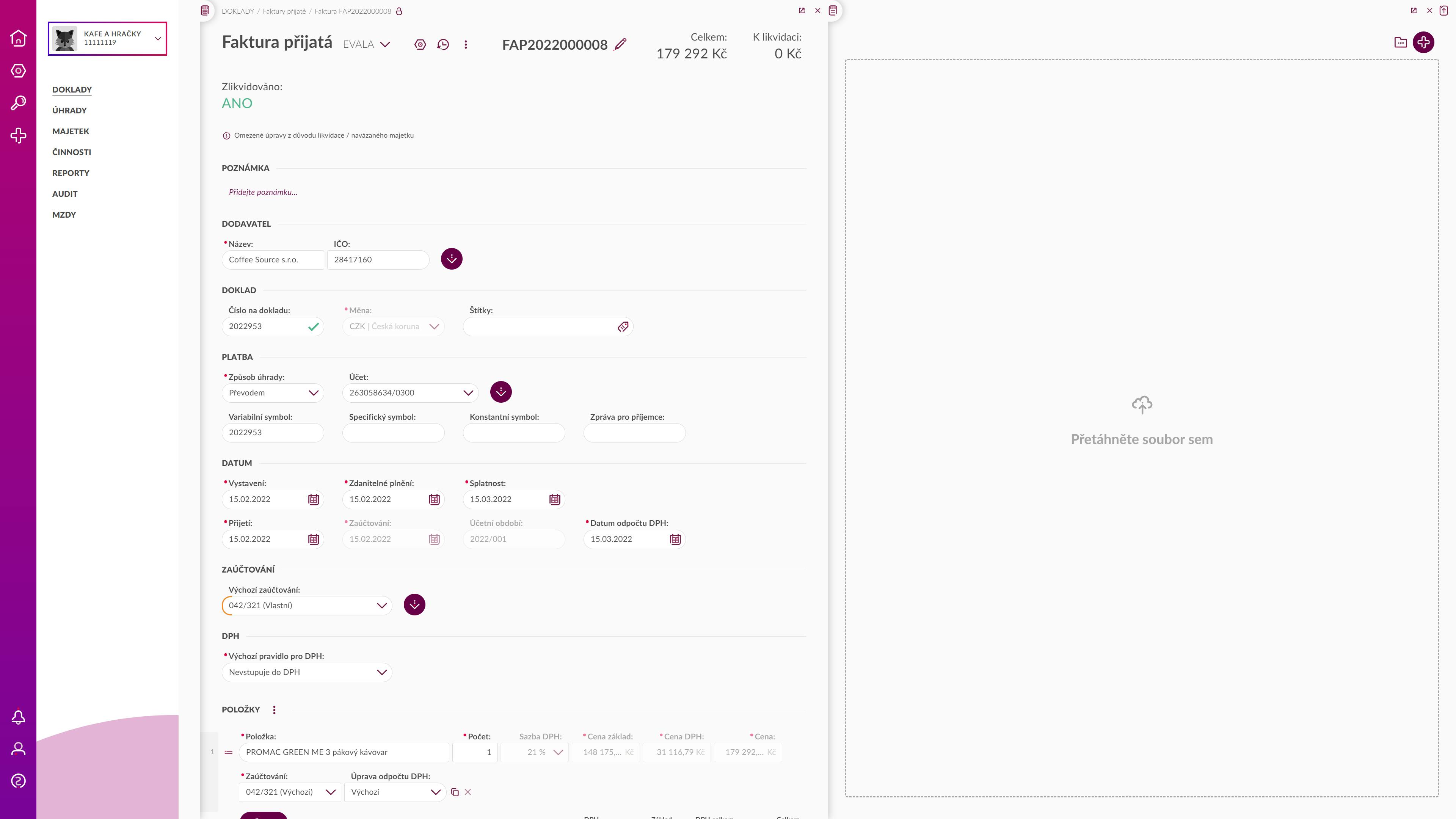Click round plus button in attachment panel
The width and height of the screenshot is (1456, 819).
click(x=1423, y=42)
